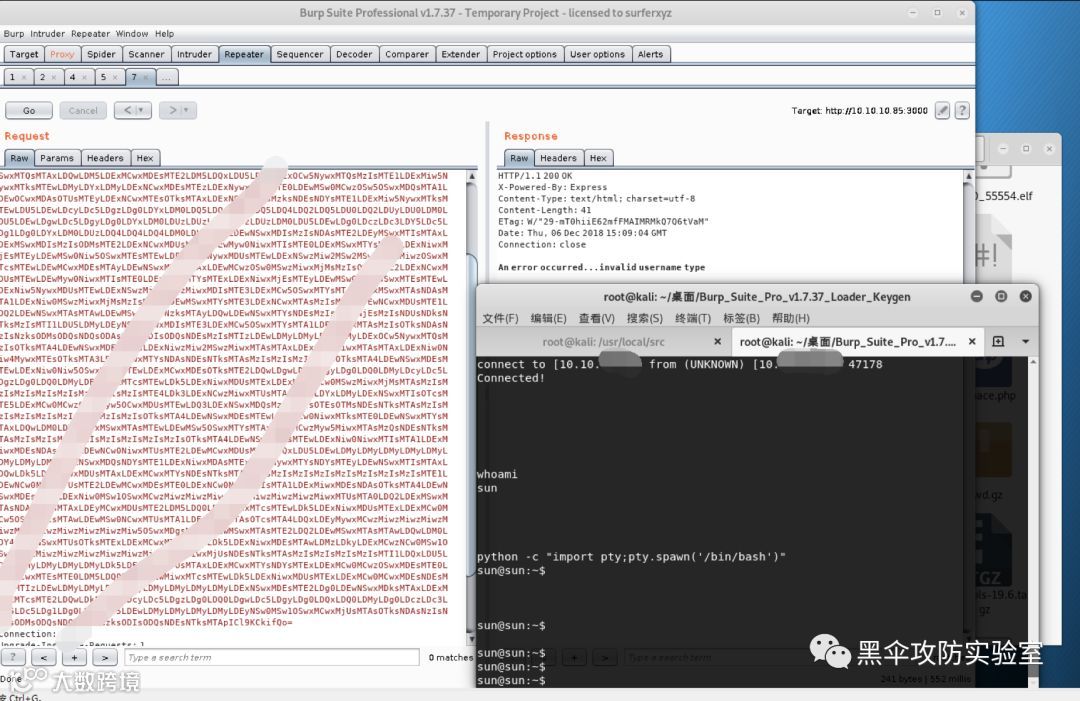Go back in Repeater request history

pos(133,110)
